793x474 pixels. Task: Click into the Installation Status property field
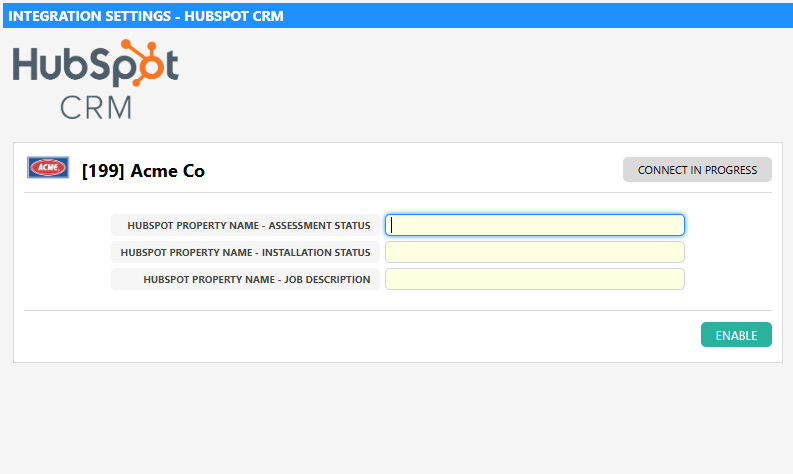534,252
